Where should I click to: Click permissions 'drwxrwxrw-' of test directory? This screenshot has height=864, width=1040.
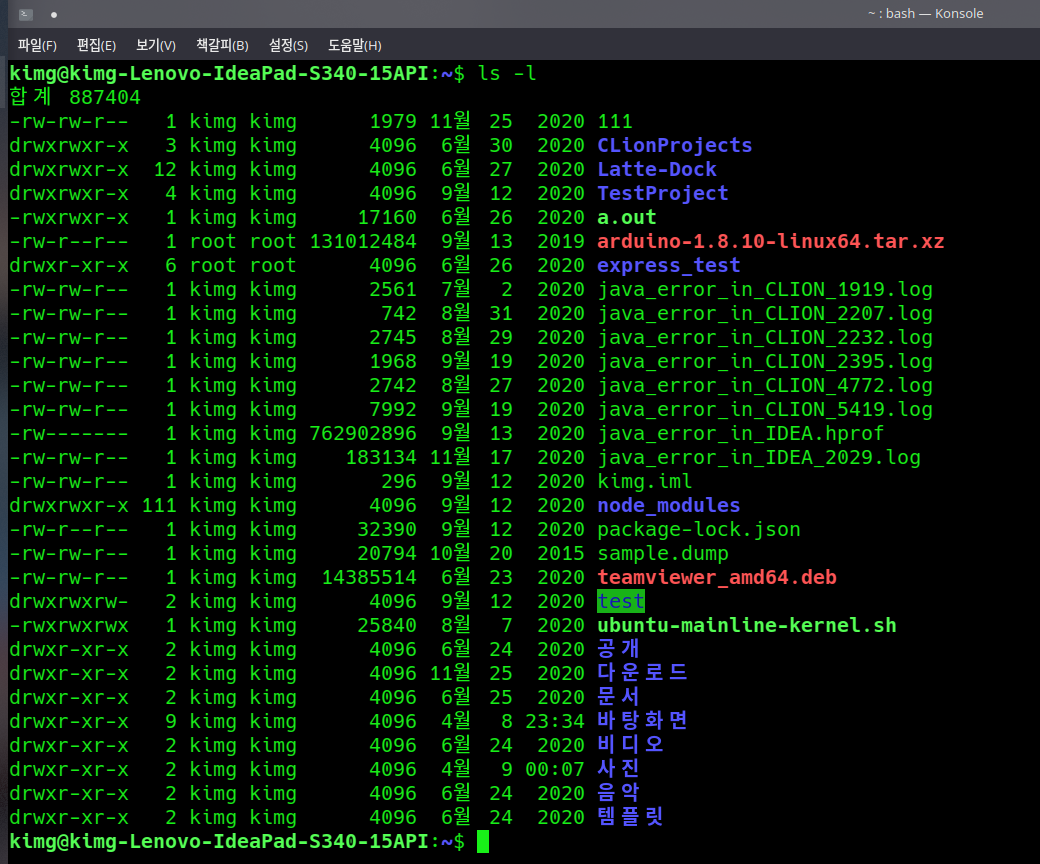(x=69, y=601)
